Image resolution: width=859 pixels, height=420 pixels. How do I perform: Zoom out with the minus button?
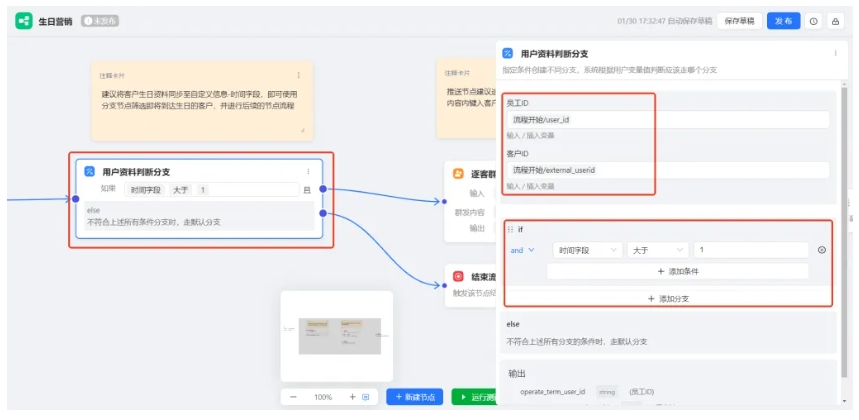[x=293, y=397]
